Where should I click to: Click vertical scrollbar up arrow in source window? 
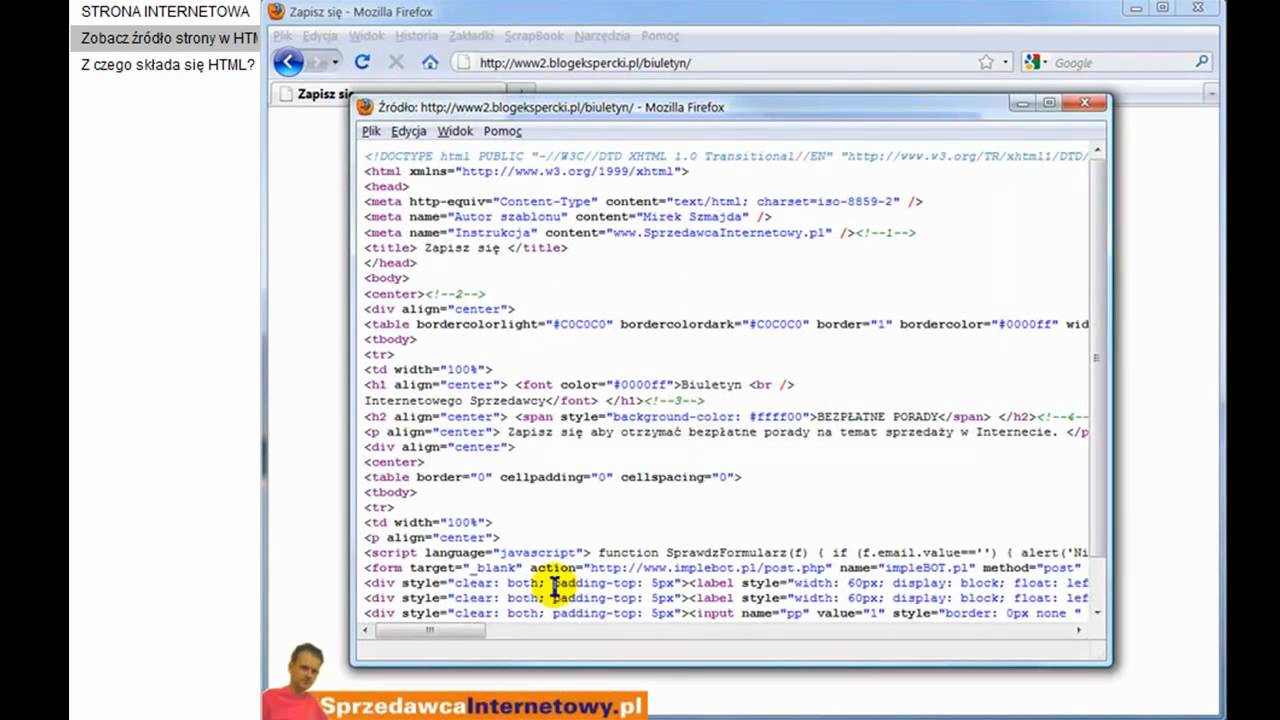1097,152
